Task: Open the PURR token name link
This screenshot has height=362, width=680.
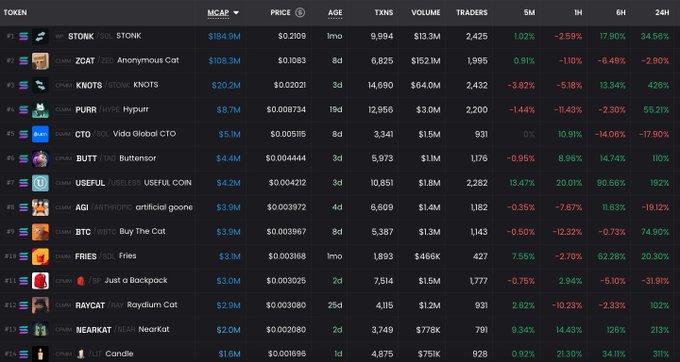Action: 86,110
